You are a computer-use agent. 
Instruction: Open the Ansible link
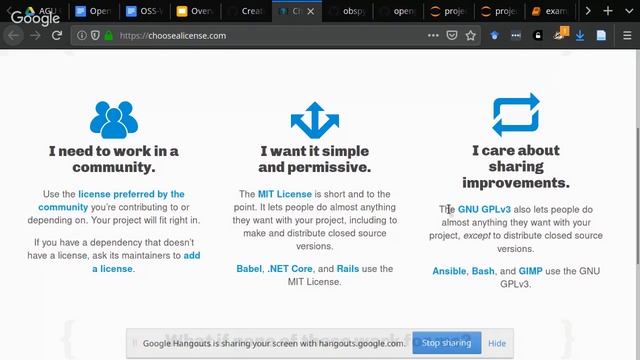449,271
